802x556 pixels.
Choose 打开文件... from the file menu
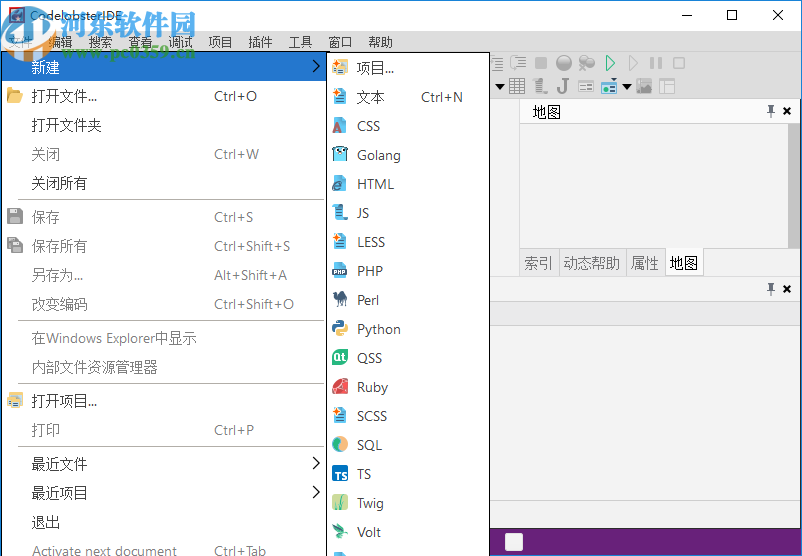[164, 96]
